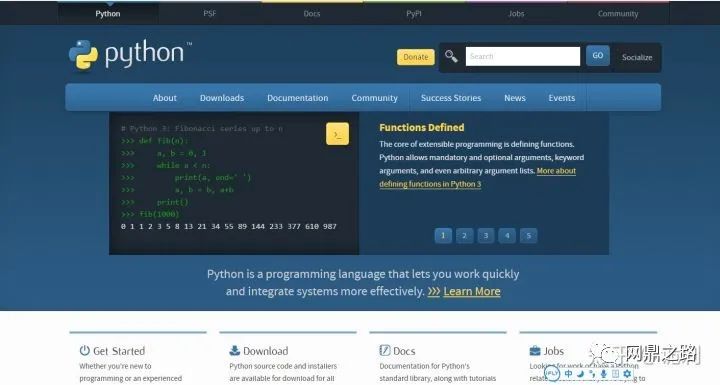Image resolution: width=720 pixels, height=385 pixels.
Task: Click the yellow triple-chevron before Learn More
Action: pyautogui.click(x=434, y=291)
